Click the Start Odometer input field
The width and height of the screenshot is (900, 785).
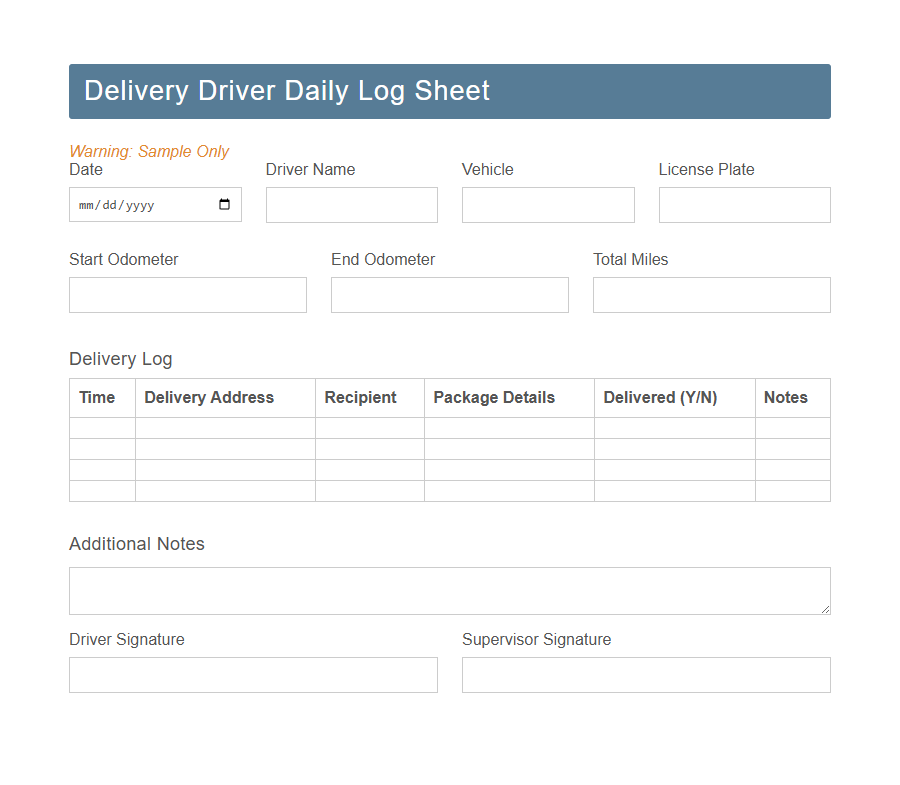(x=187, y=294)
